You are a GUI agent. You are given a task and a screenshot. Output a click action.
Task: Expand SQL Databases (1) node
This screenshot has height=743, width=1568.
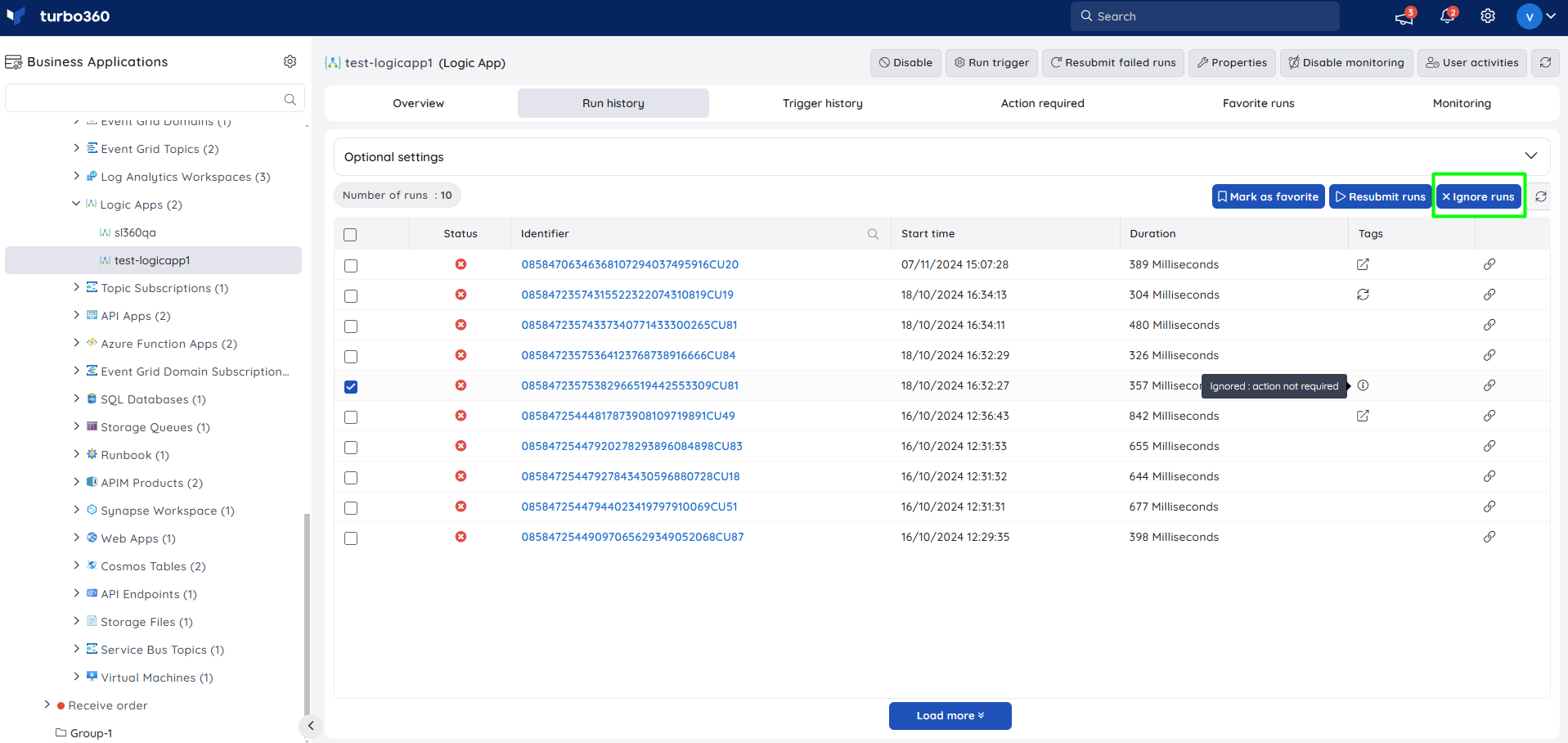click(x=77, y=399)
